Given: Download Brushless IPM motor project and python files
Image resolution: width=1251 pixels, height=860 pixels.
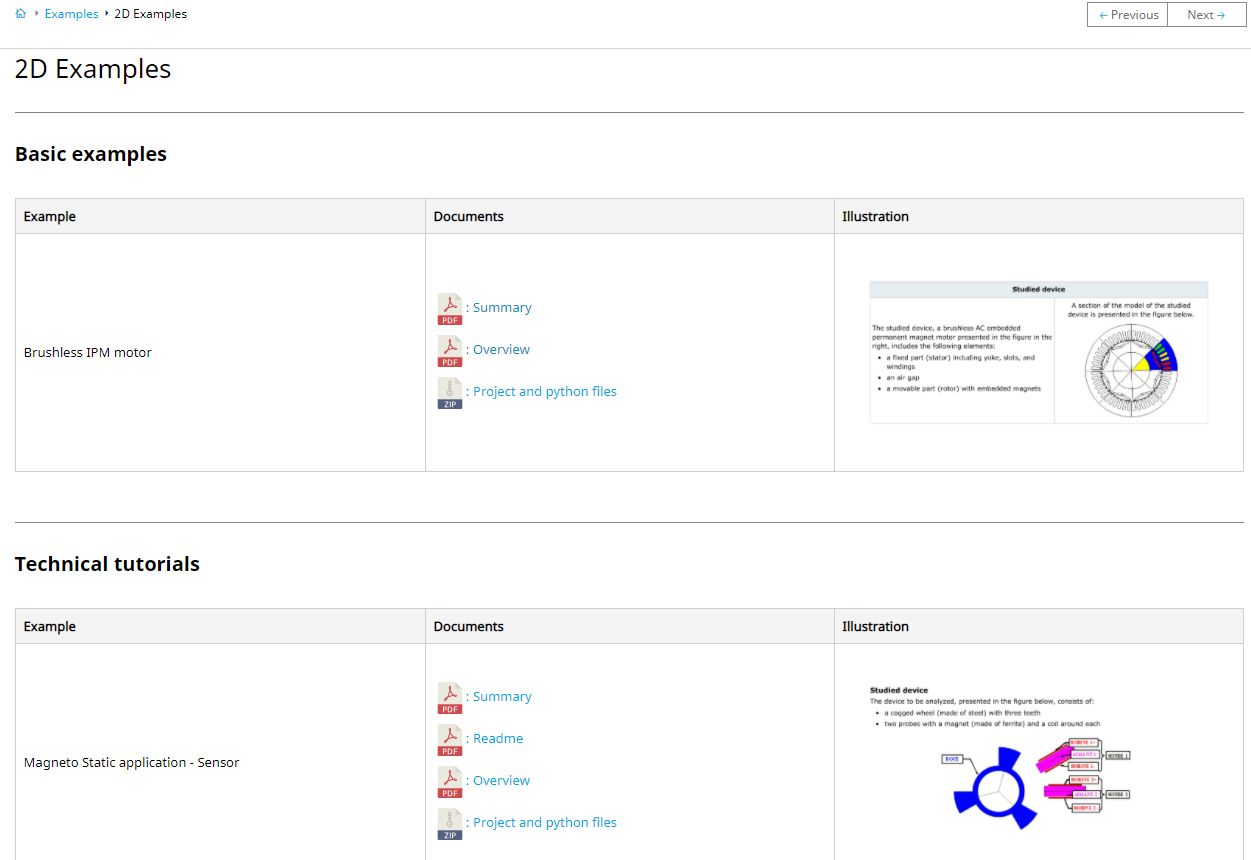Looking at the screenshot, I should point(545,392).
